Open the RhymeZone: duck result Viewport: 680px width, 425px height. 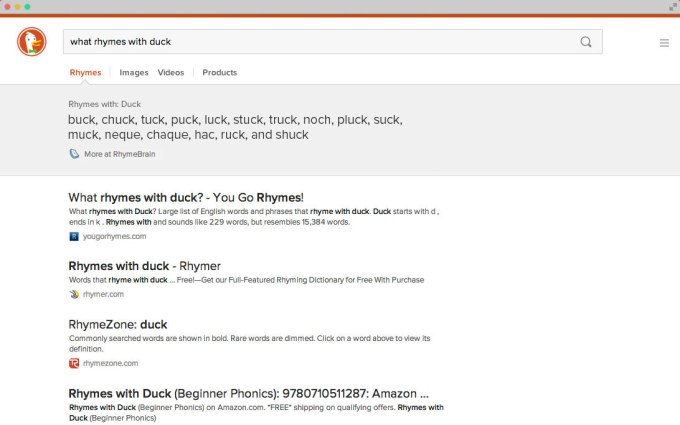118,324
